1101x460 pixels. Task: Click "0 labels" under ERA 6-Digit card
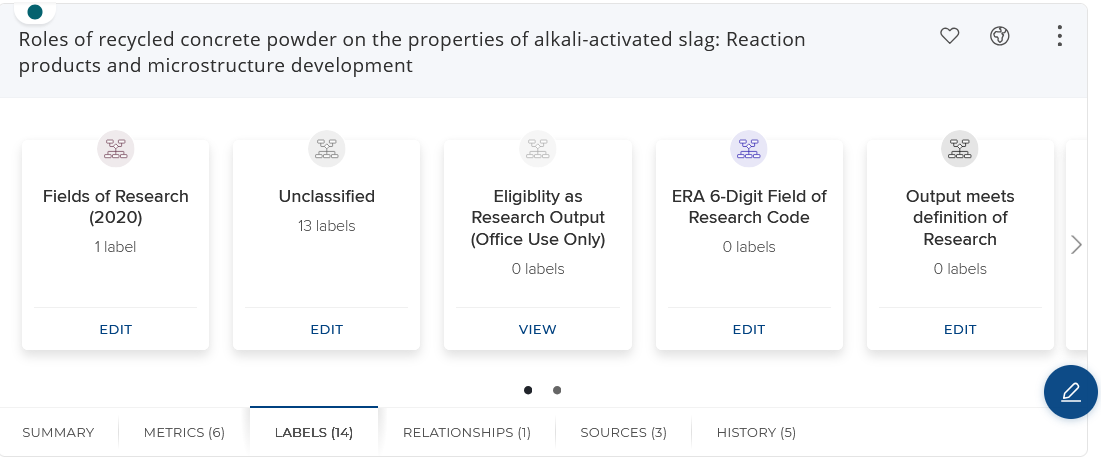(749, 247)
